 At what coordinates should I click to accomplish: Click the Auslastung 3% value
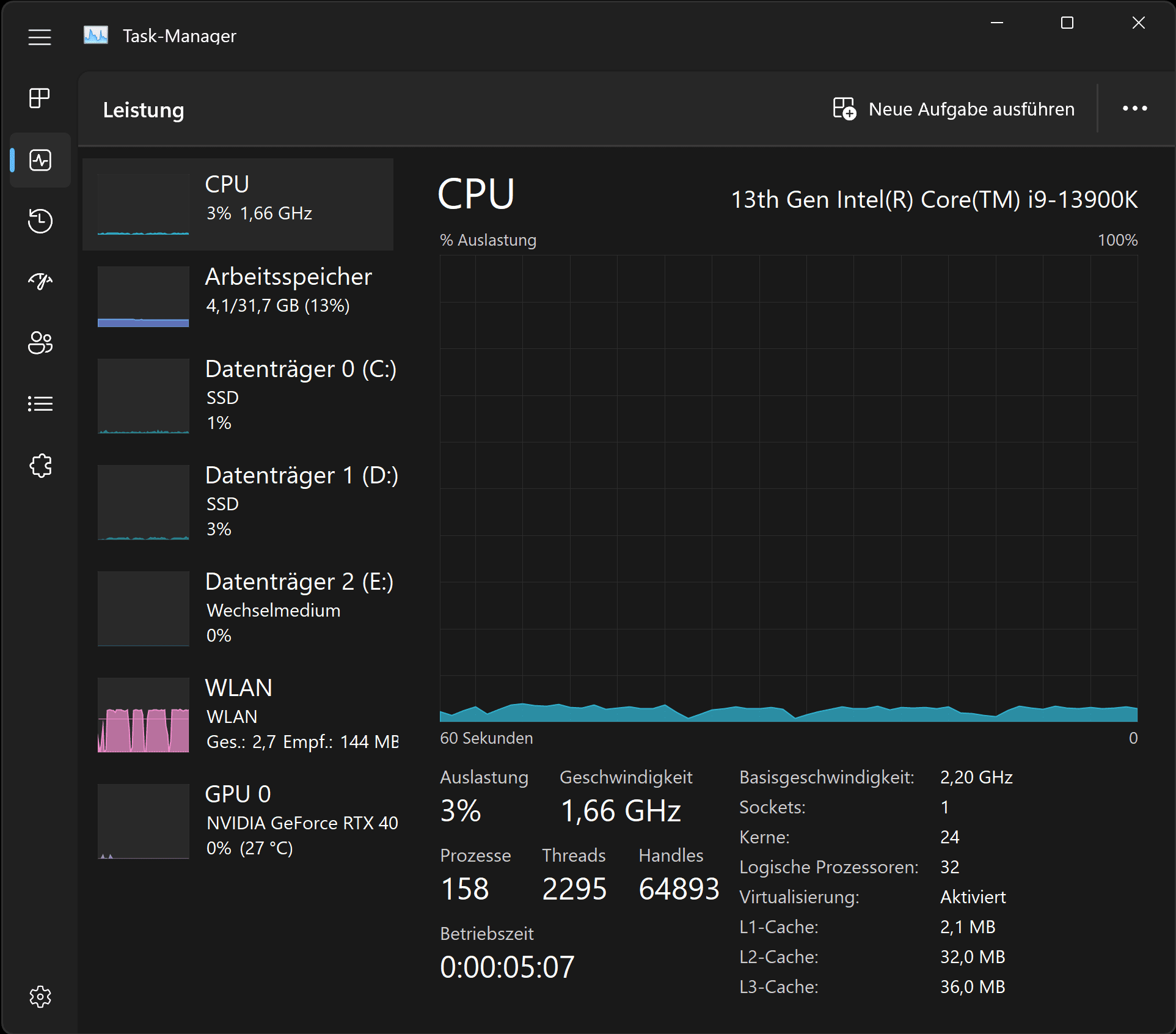click(x=461, y=811)
